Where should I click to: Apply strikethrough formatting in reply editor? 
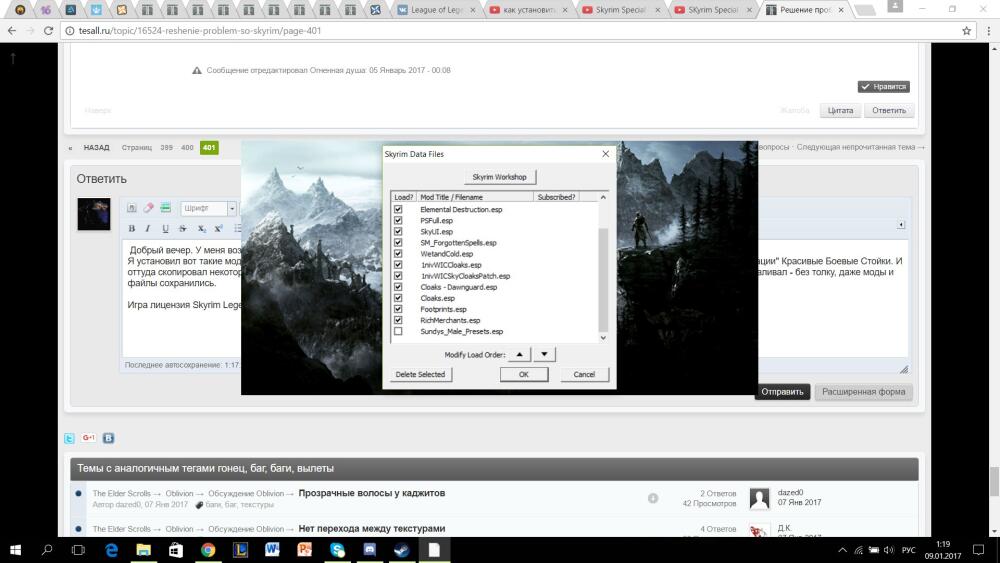182,228
